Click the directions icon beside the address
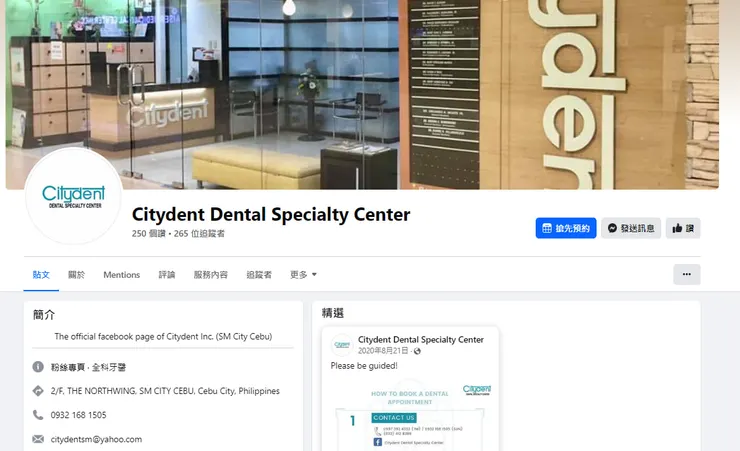The height and width of the screenshot is (451, 740). click(38, 391)
